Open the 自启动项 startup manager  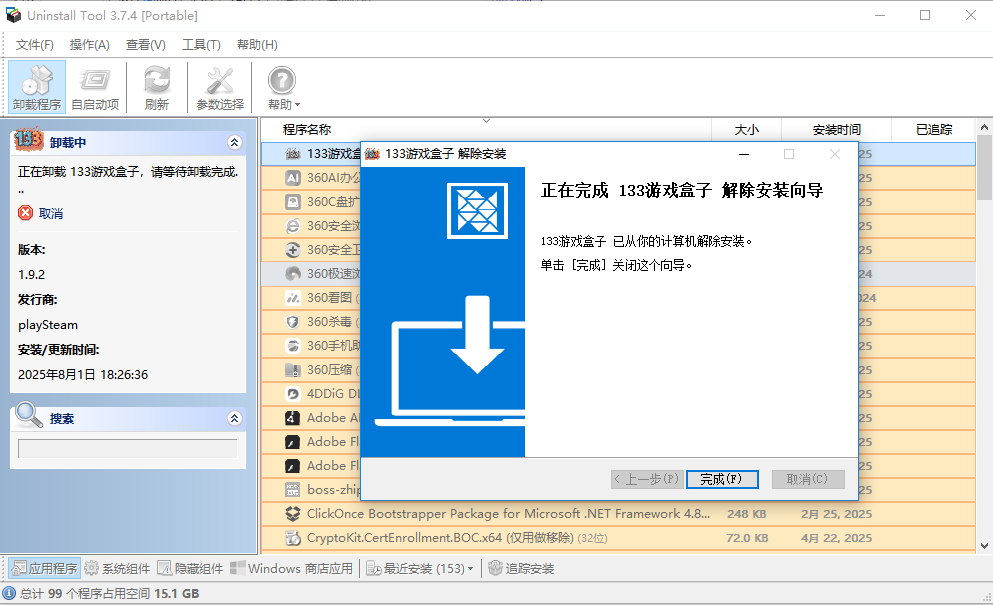(x=95, y=87)
